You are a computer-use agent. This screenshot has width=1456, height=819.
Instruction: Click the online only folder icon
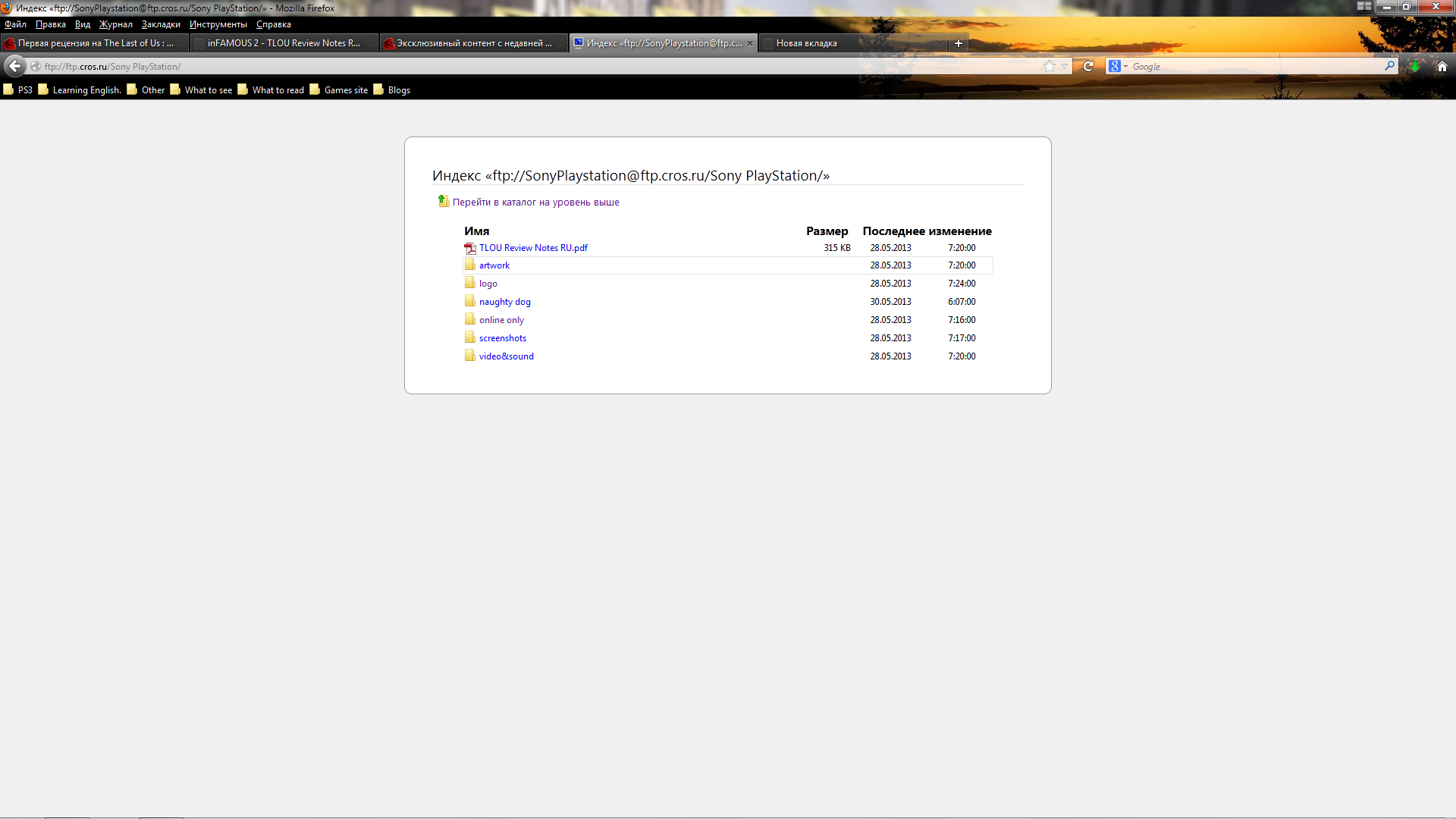470,319
